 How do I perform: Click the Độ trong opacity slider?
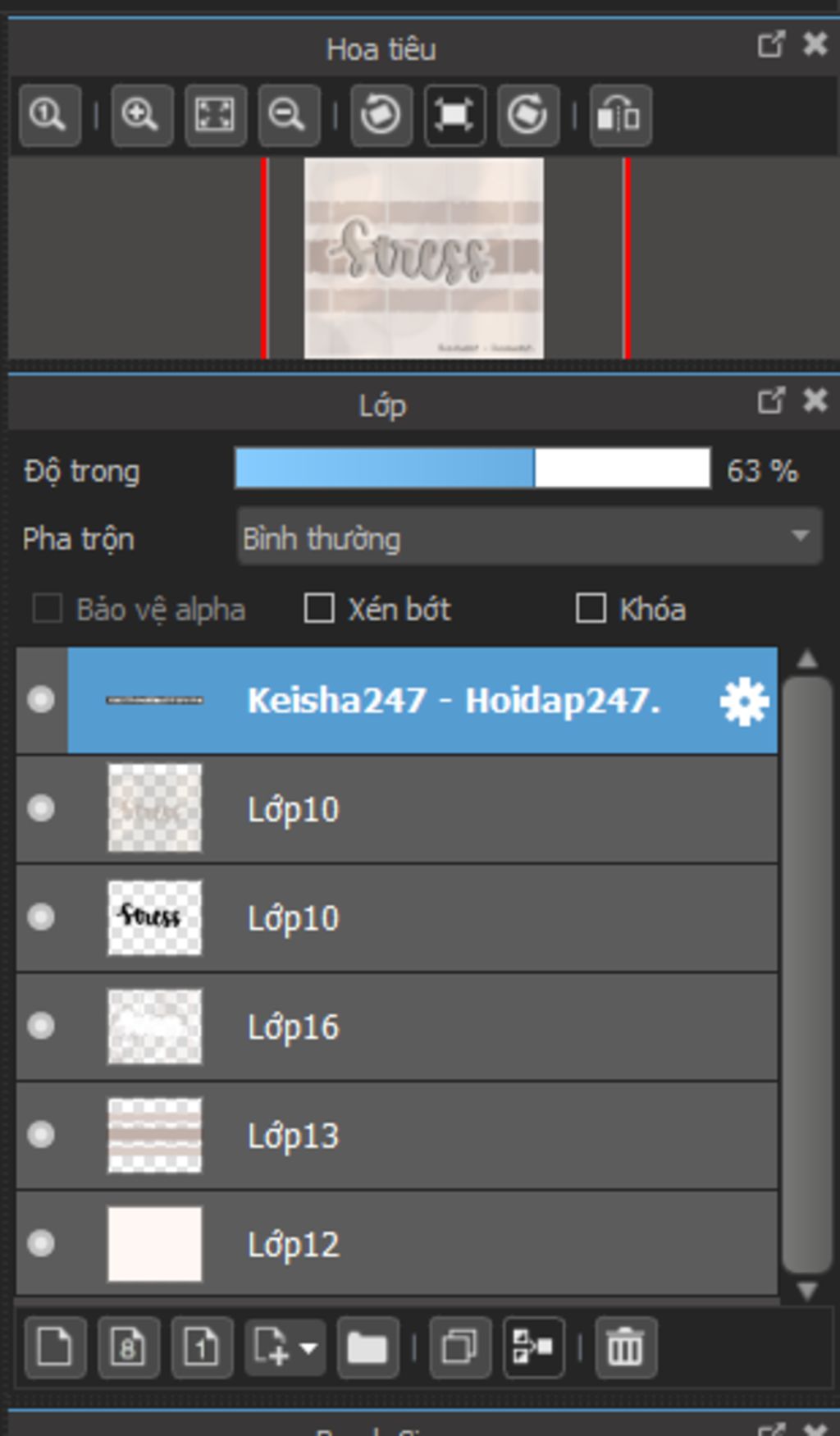472,469
